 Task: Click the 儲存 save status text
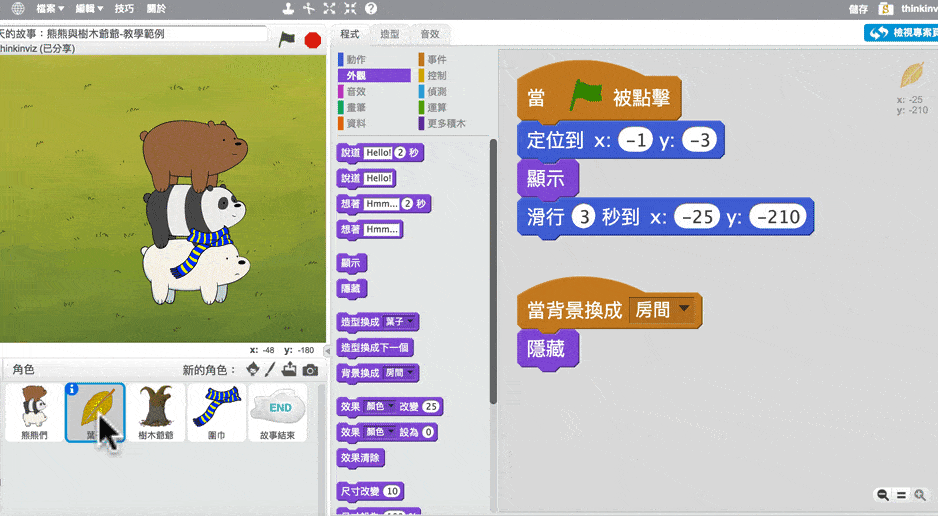(858, 8)
